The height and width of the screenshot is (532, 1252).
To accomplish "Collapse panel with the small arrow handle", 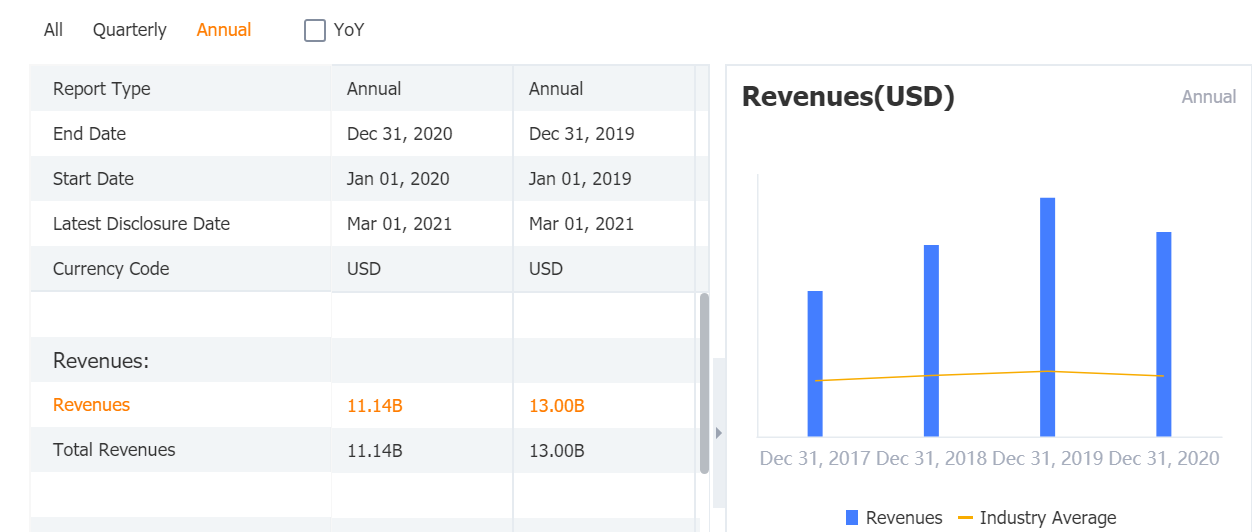I will click(x=719, y=433).
